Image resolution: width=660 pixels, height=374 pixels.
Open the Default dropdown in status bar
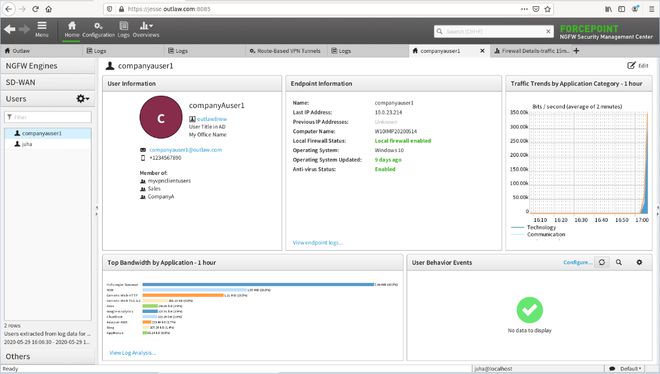(630, 369)
